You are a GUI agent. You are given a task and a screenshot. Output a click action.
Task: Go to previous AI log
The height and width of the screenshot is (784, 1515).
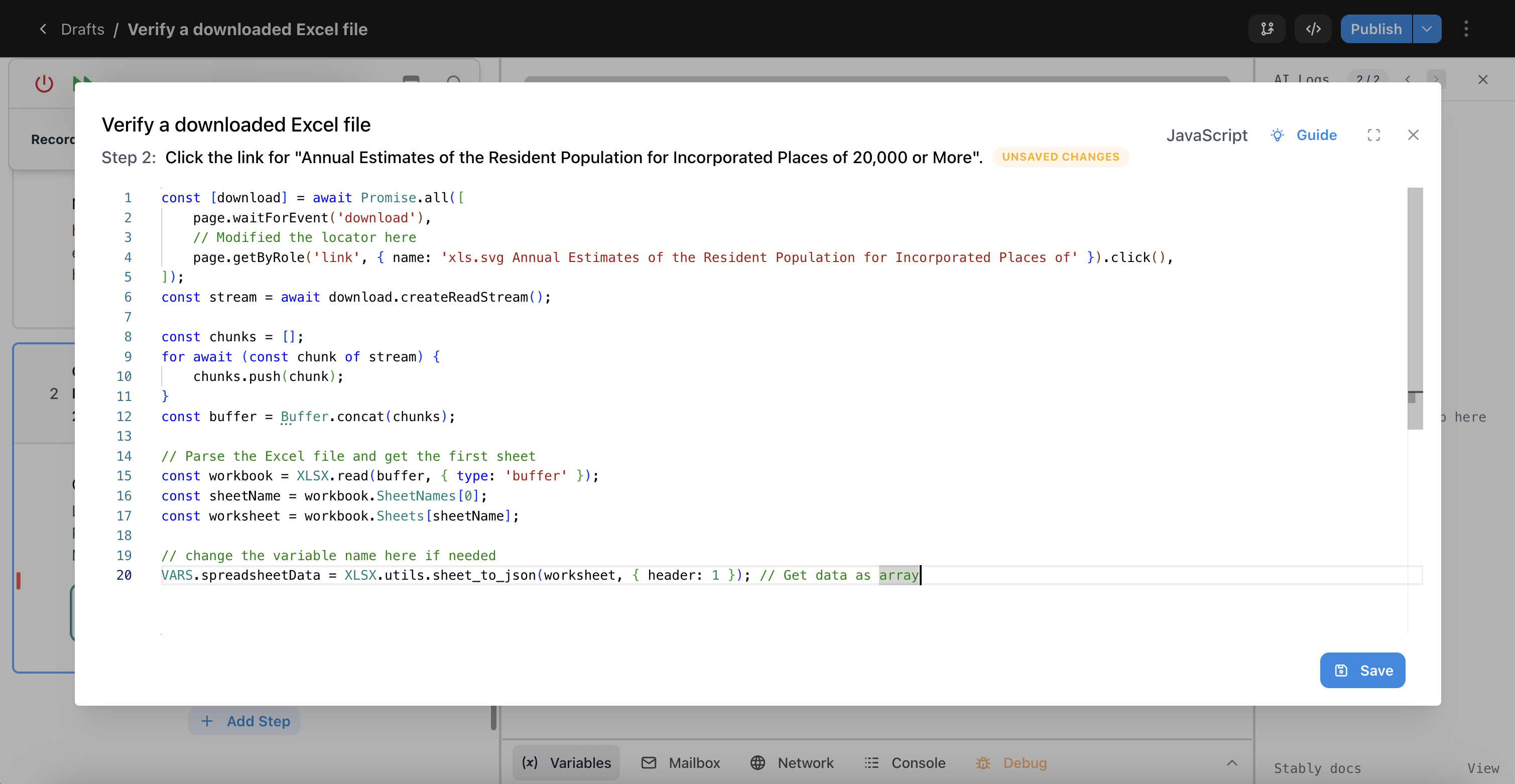pos(1408,79)
